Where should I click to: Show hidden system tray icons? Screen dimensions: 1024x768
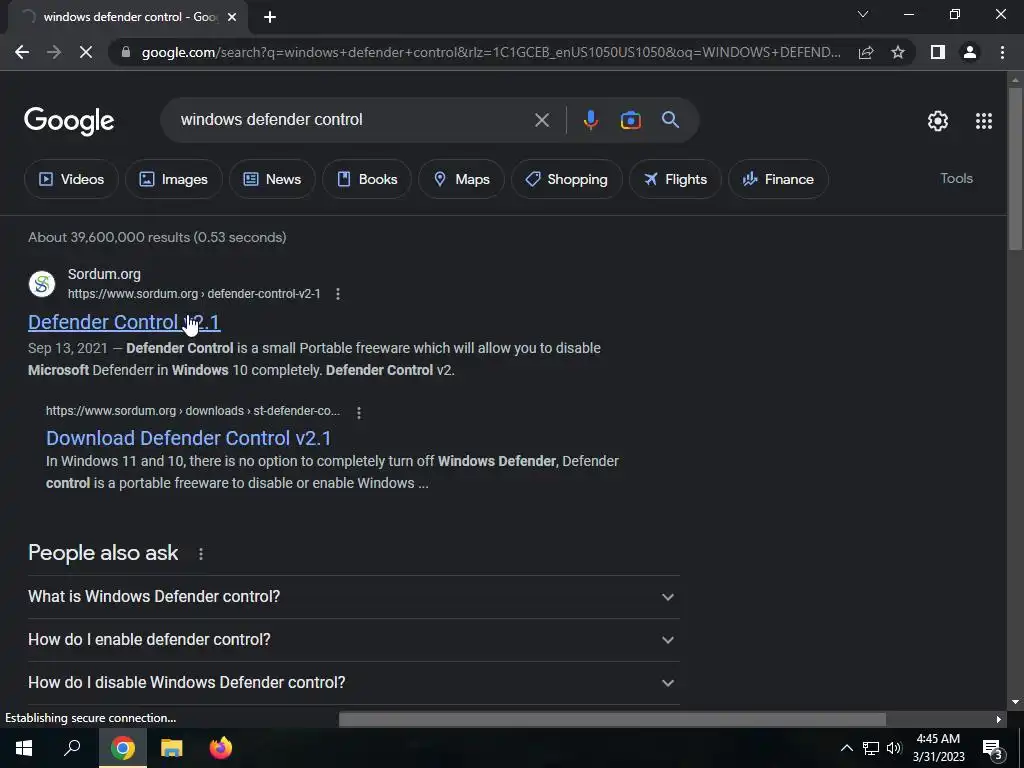[x=846, y=748]
